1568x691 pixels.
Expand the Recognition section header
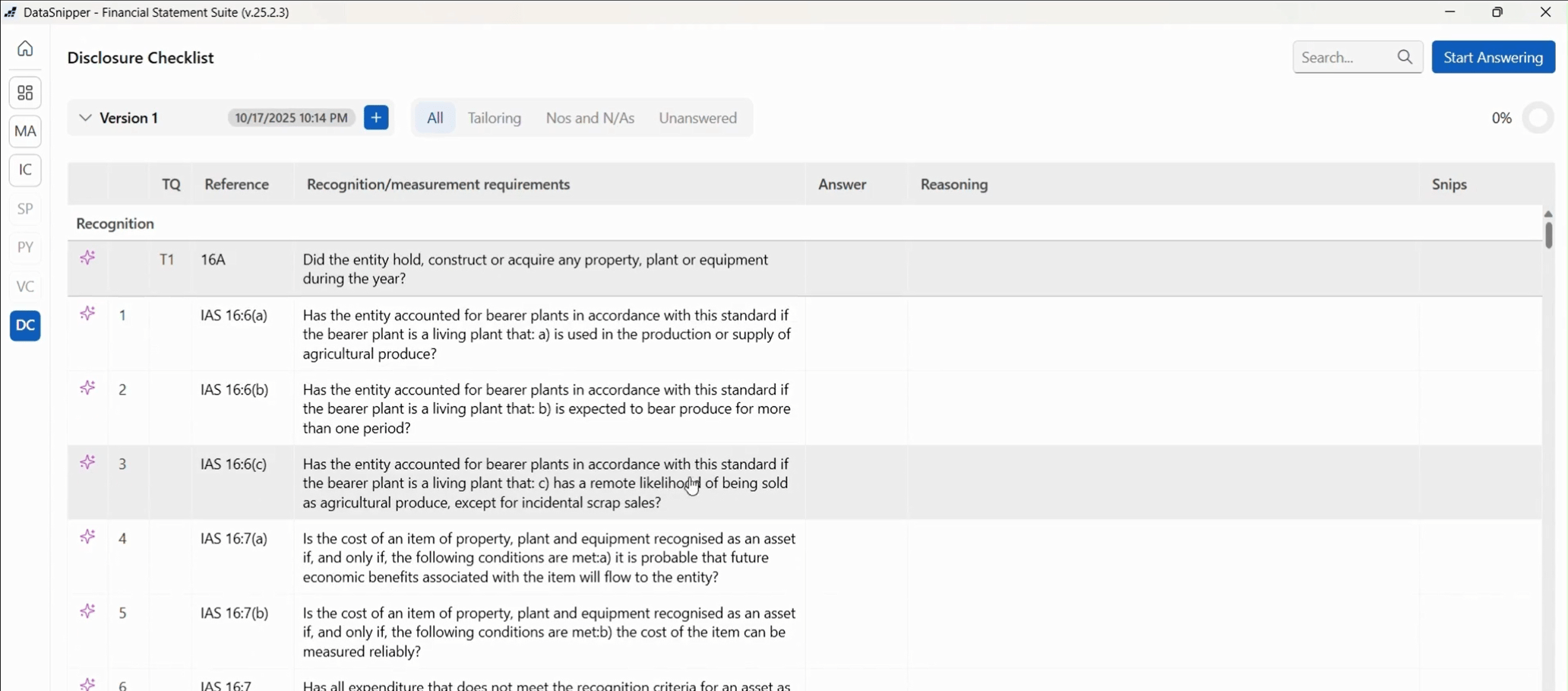tap(115, 223)
